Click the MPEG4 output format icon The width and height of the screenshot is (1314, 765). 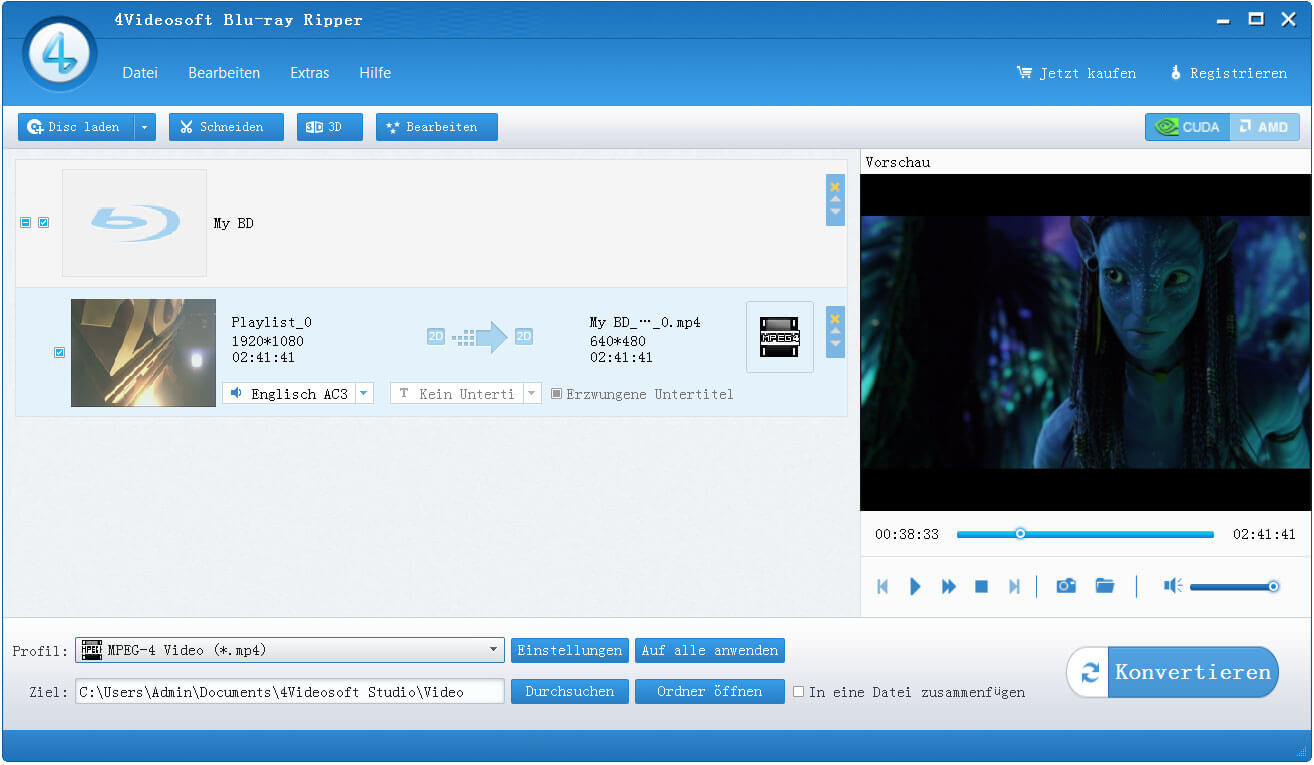pyautogui.click(x=780, y=337)
